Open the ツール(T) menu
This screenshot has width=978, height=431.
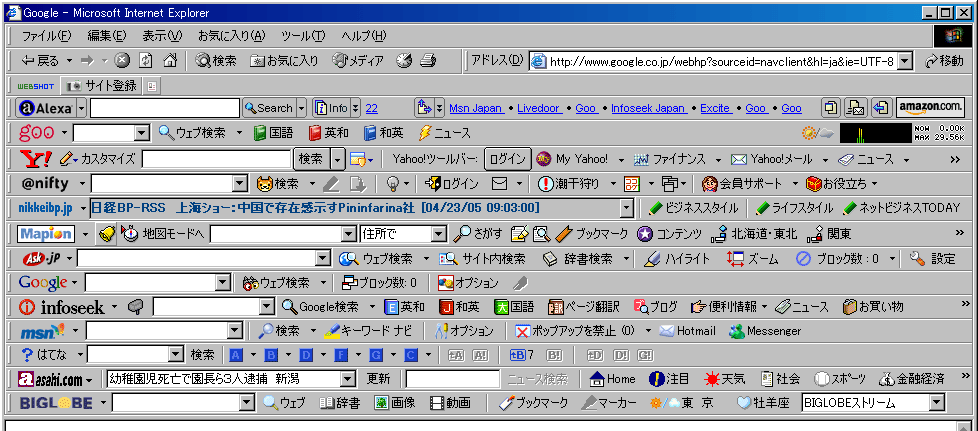coord(303,36)
